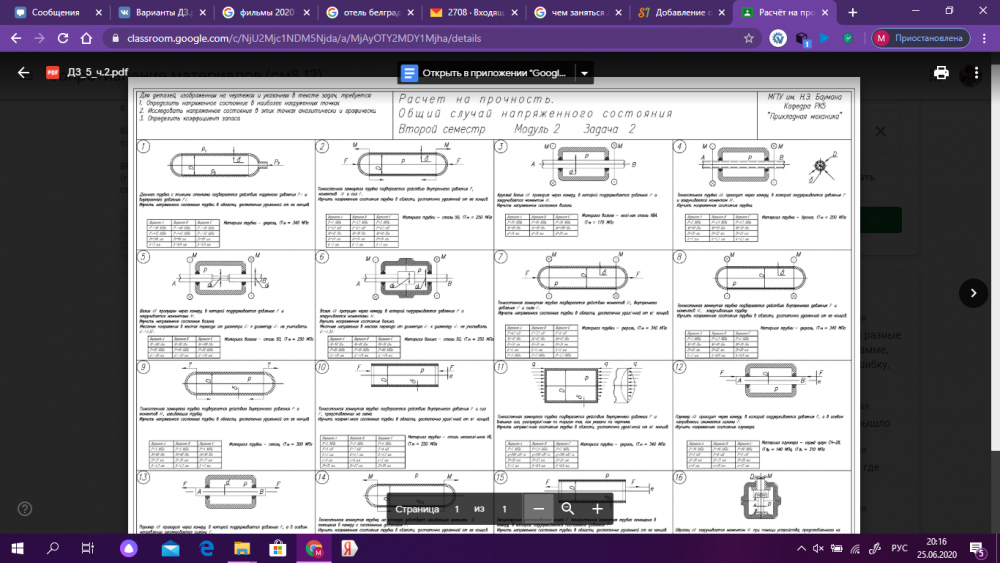The width and height of the screenshot is (1000, 563).
Task: Zoom in with the plus button
Action: pyautogui.click(x=597, y=509)
